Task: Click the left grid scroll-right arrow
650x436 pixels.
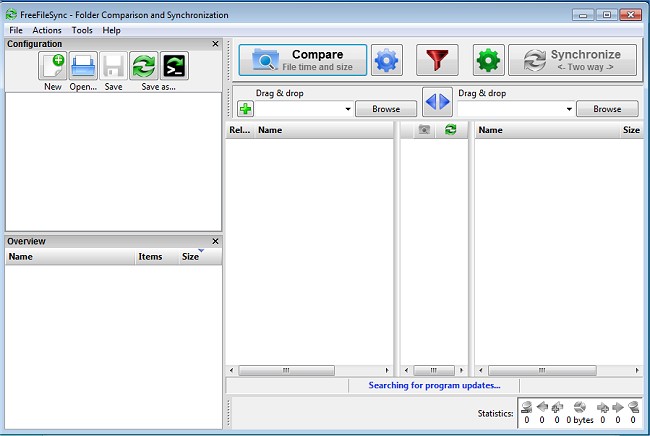Action: tap(387, 370)
